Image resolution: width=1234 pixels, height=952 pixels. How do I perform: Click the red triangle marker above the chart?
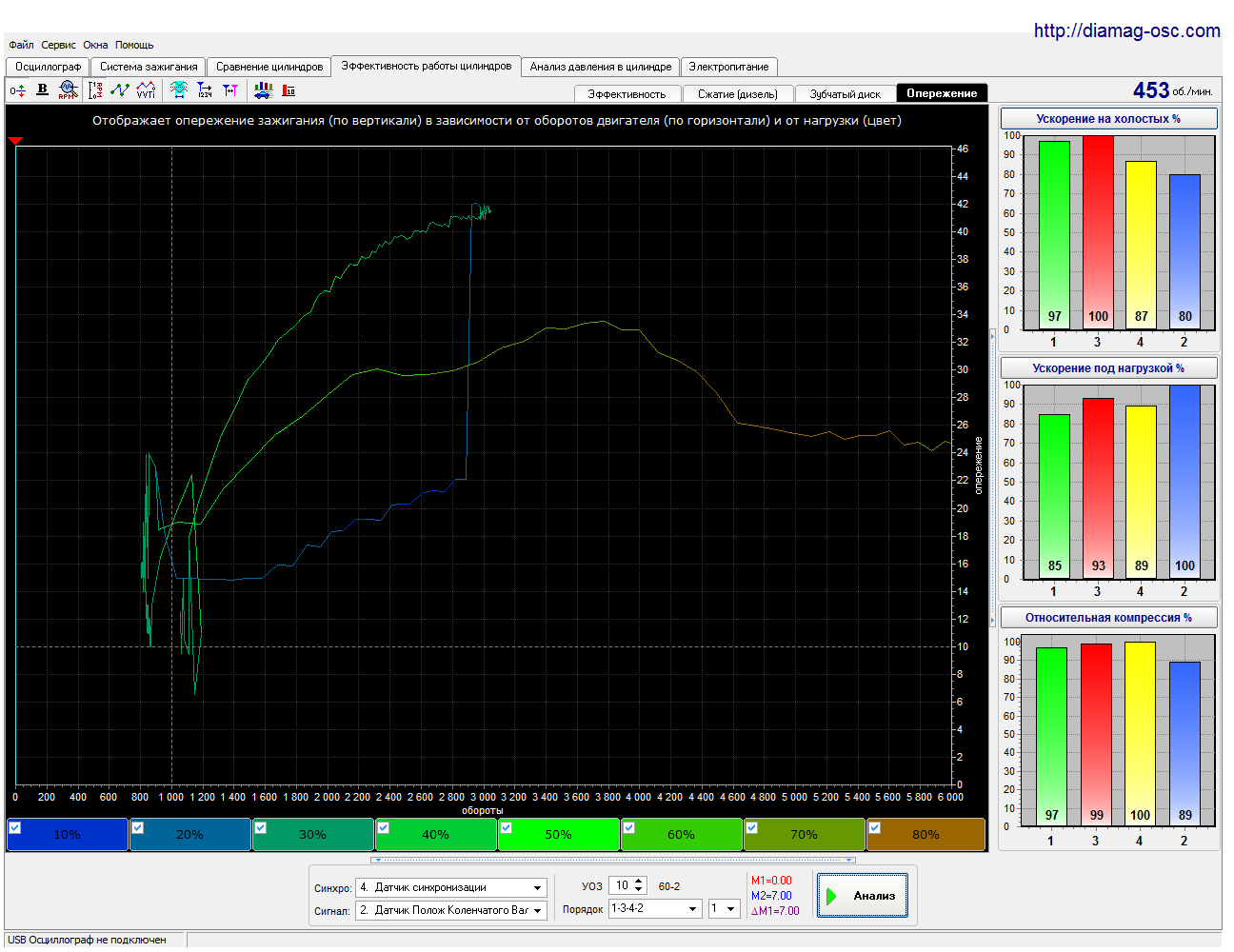14,141
